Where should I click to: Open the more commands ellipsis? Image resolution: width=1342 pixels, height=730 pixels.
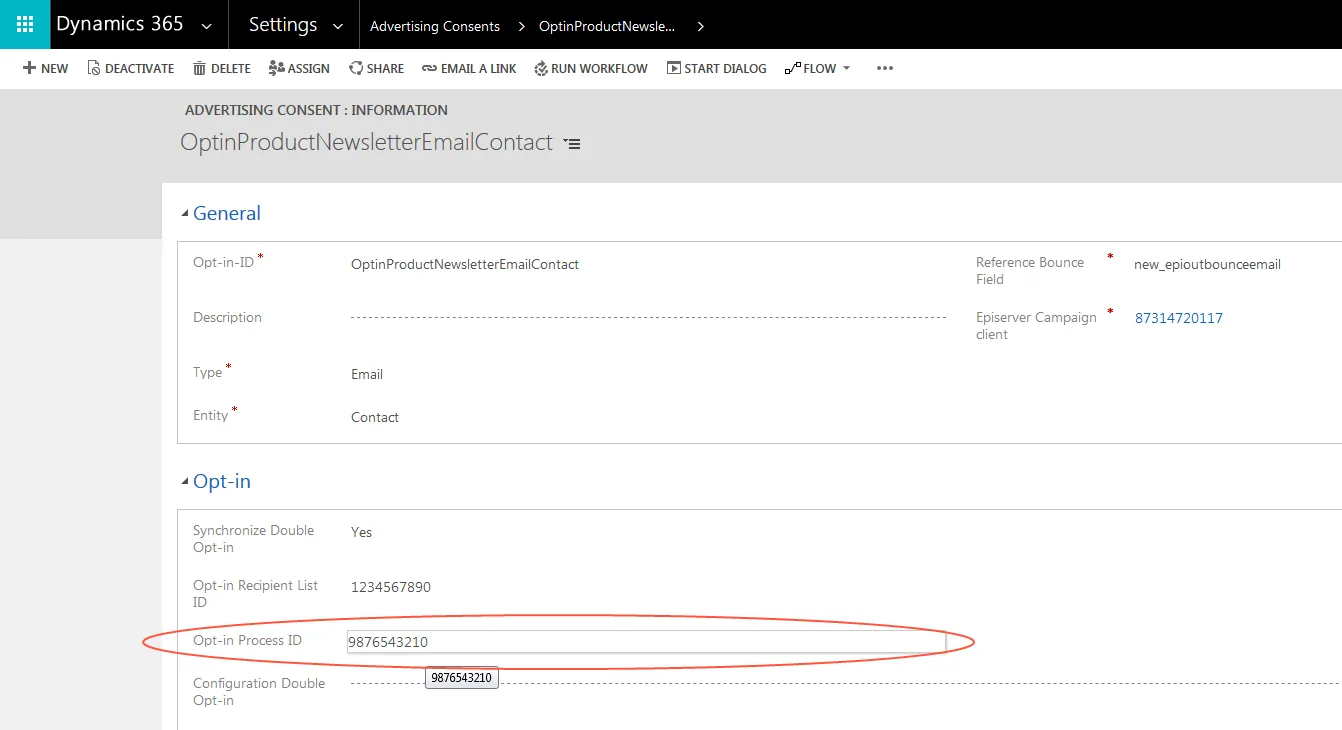coord(885,68)
